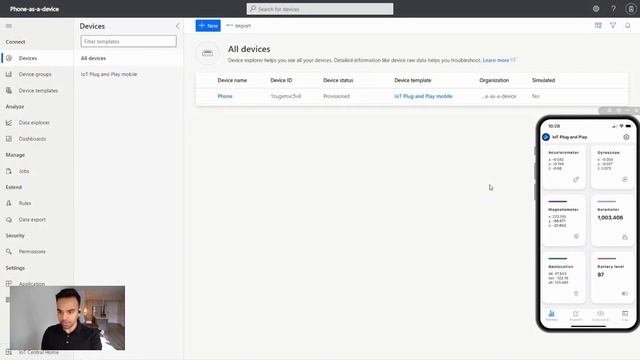Collapse the Devices template panel

click(178, 26)
